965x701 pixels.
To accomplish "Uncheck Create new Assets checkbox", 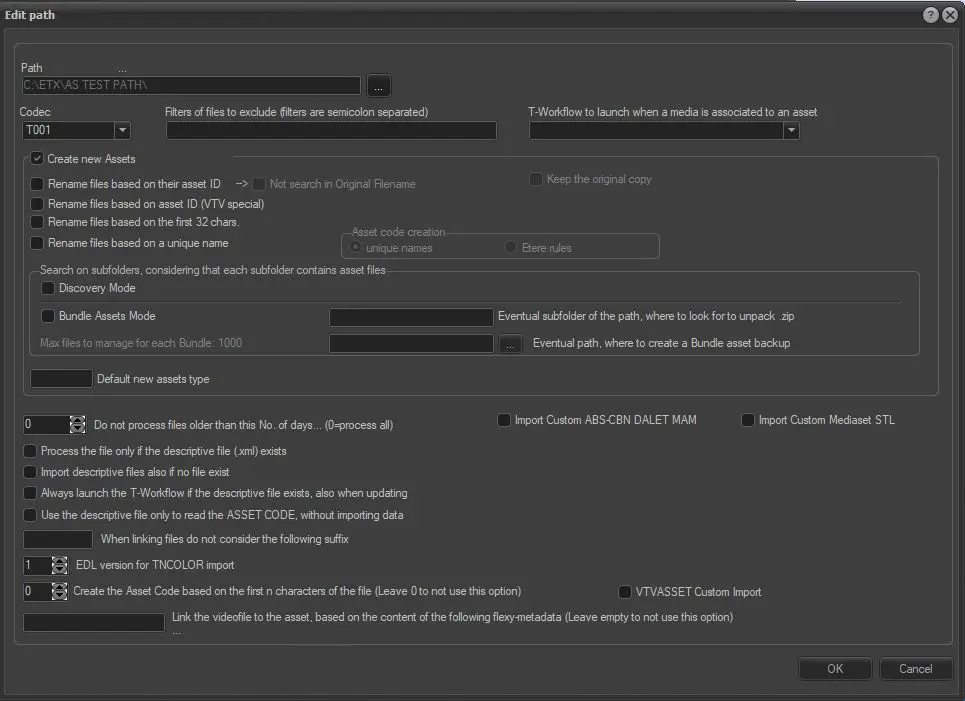I will (x=38, y=159).
